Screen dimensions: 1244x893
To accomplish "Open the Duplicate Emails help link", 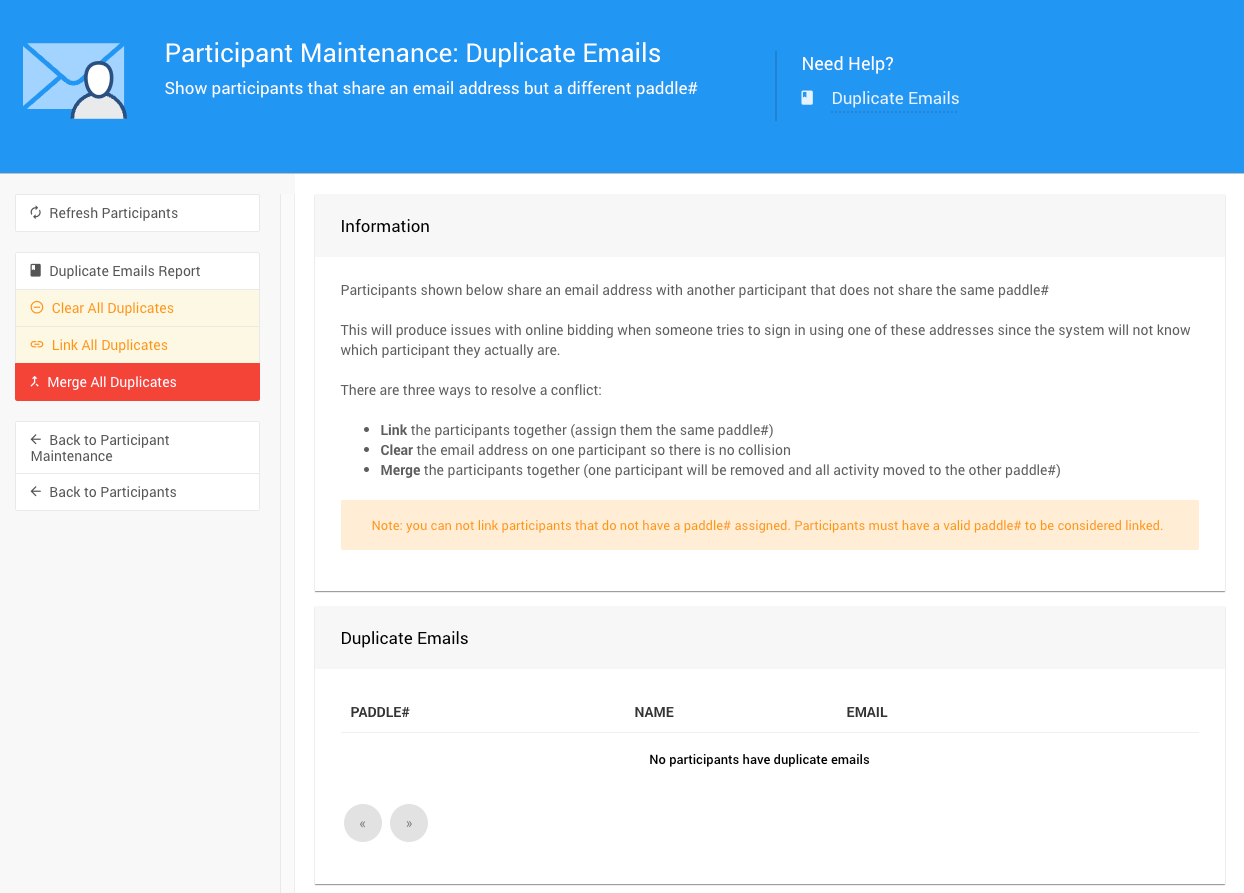I will click(x=895, y=98).
